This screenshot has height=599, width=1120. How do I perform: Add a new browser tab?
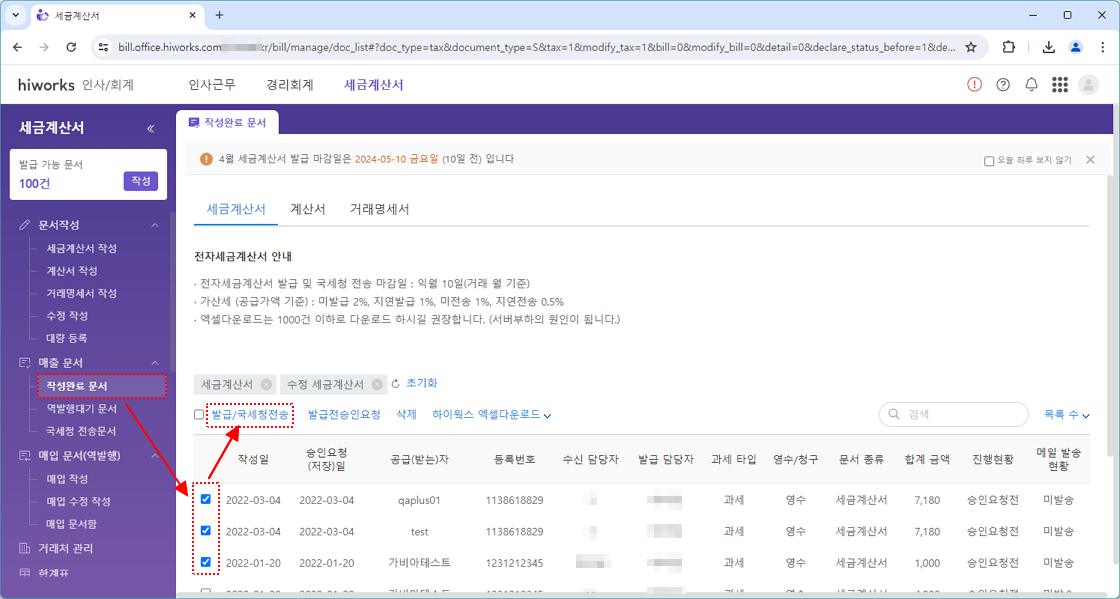[219, 15]
